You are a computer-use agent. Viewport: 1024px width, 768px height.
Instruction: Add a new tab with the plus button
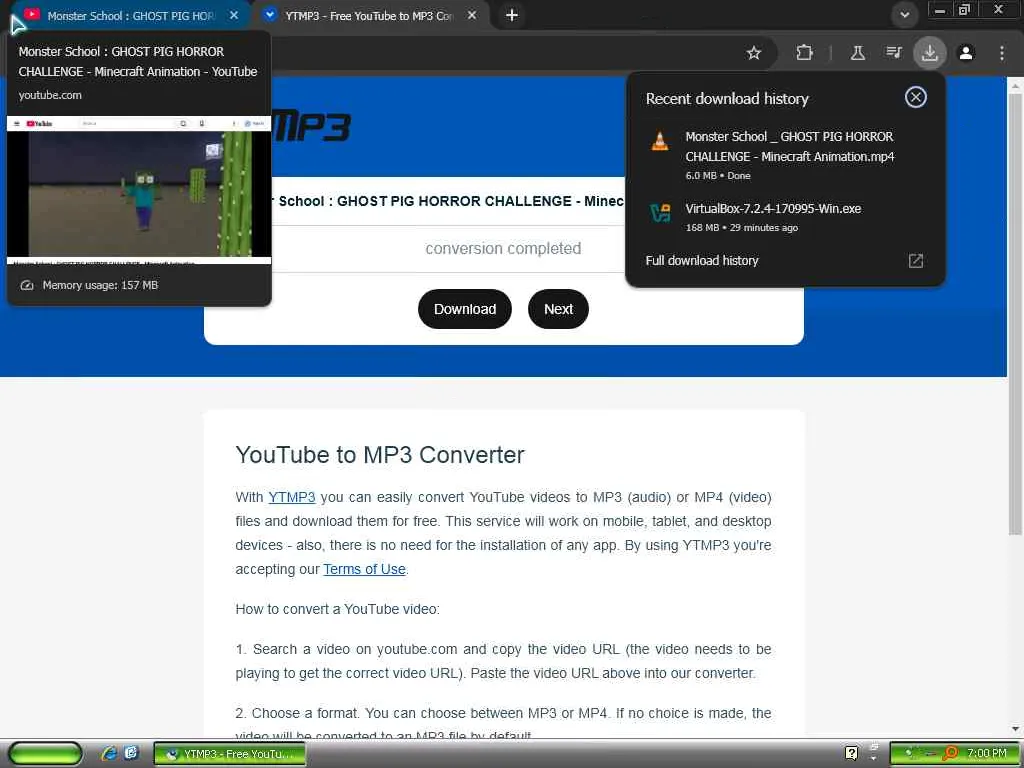click(x=512, y=15)
